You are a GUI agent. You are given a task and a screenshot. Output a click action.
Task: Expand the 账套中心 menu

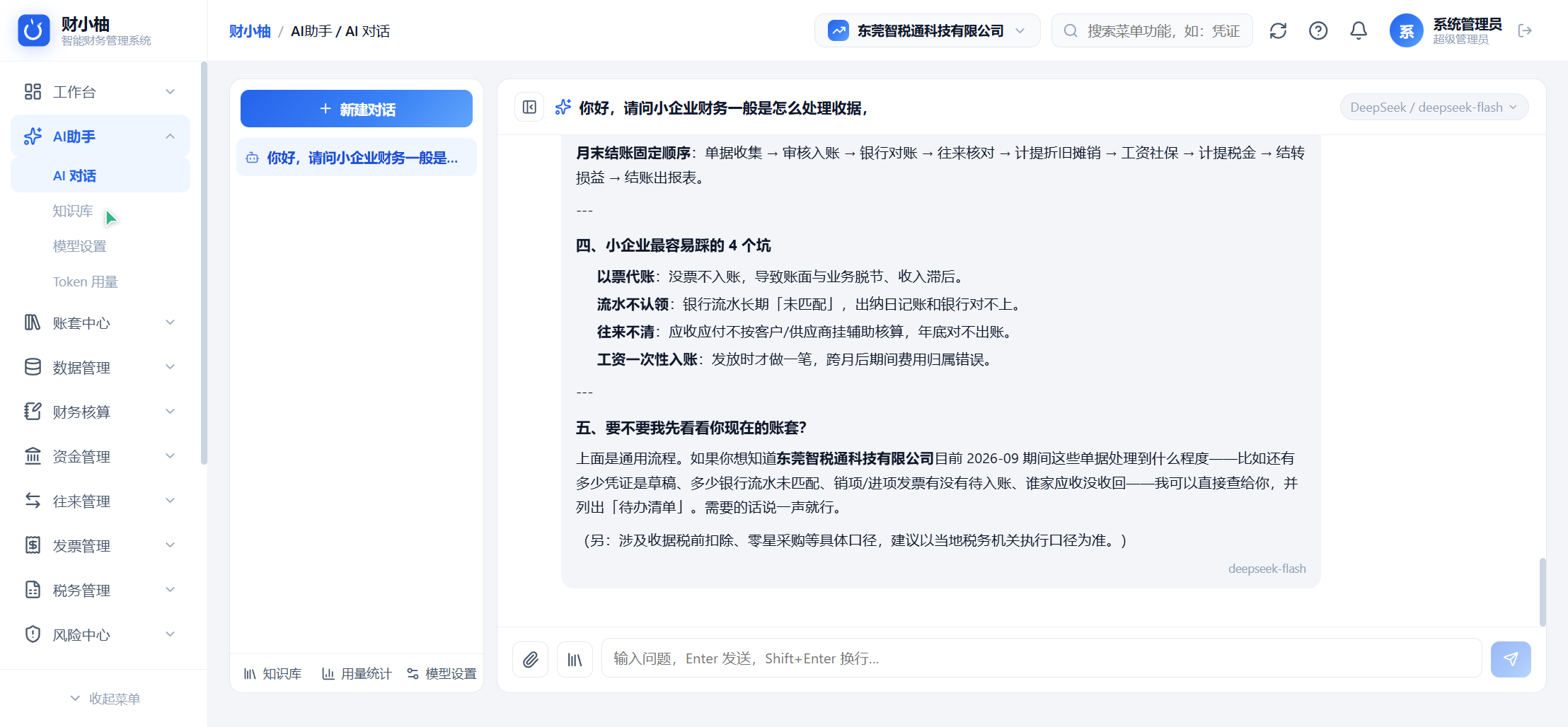coord(100,323)
